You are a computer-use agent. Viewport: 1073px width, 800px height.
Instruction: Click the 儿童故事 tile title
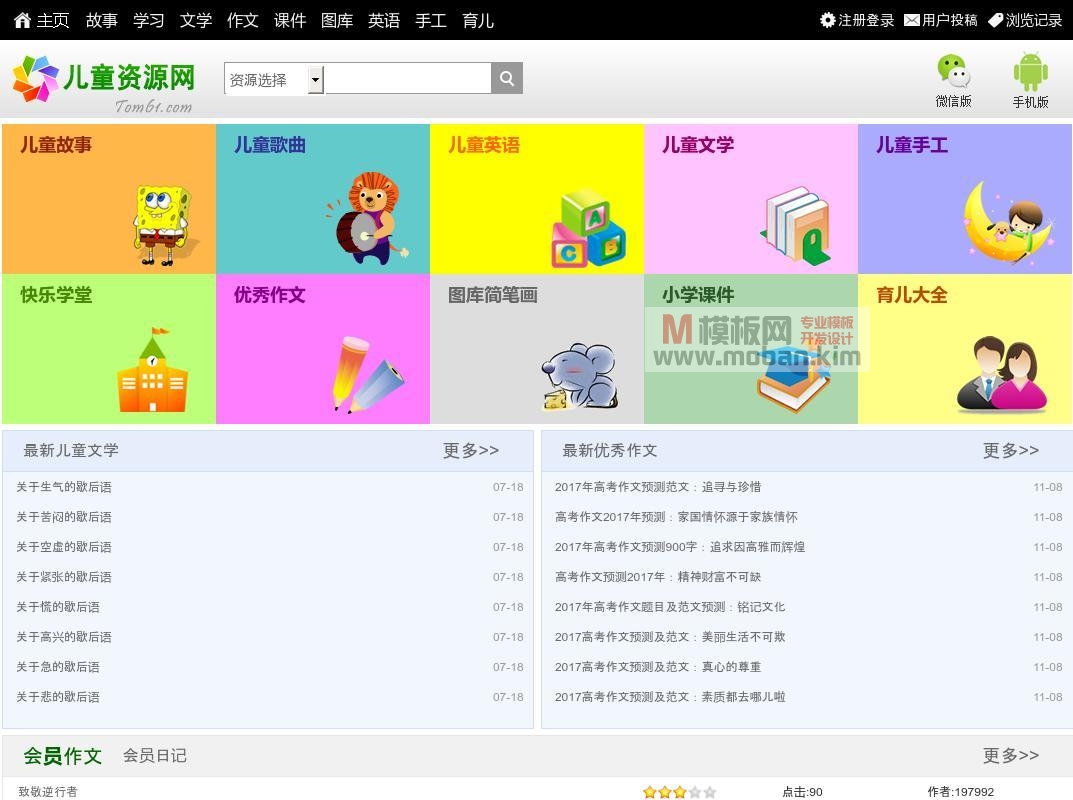(x=56, y=144)
